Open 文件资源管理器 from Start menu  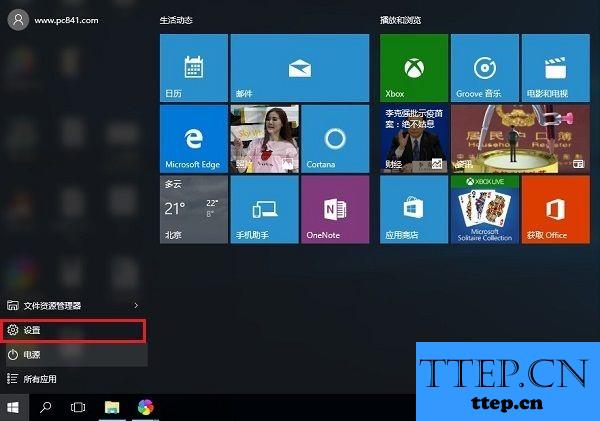[73, 305]
